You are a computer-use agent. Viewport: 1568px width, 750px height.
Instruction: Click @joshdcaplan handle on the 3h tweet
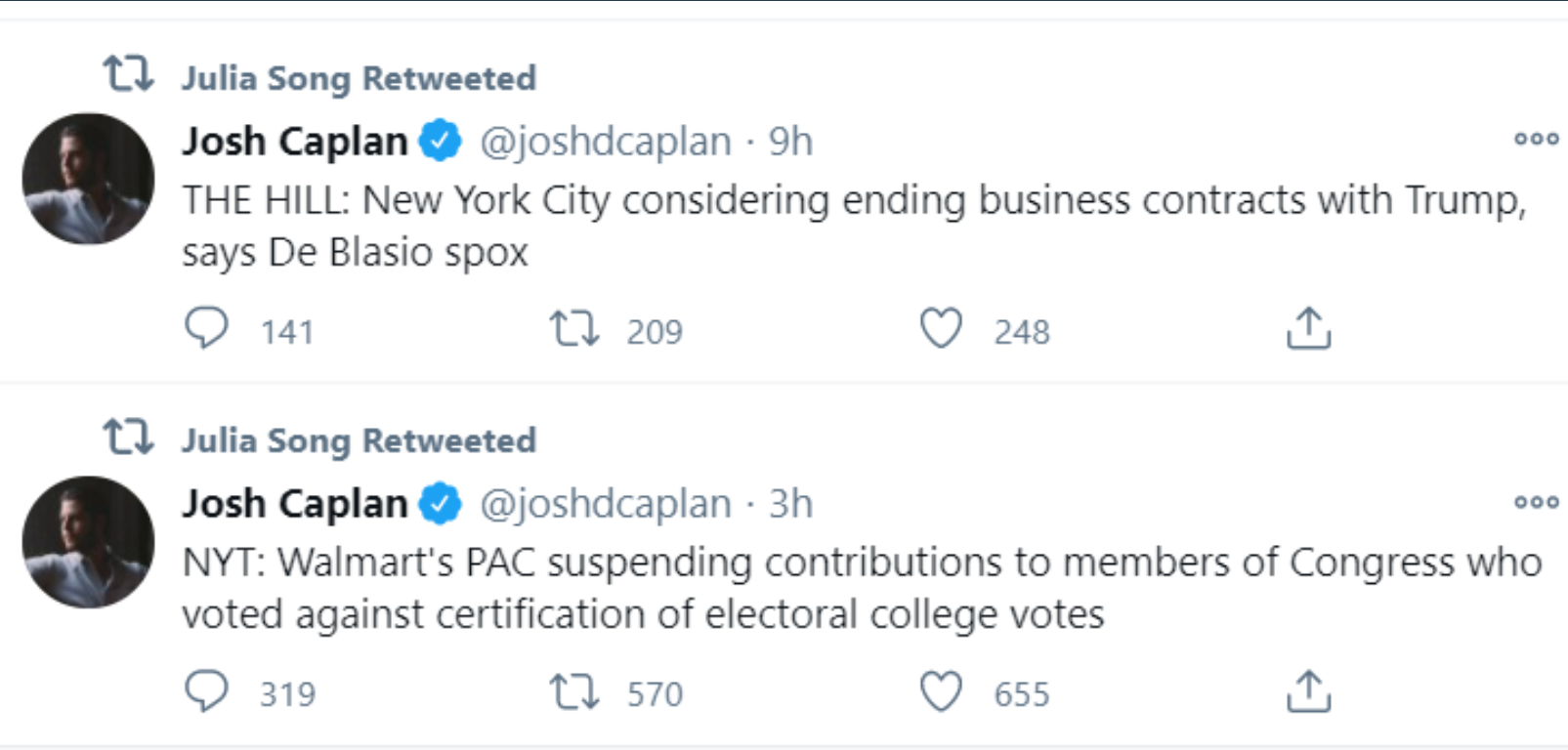click(x=605, y=504)
